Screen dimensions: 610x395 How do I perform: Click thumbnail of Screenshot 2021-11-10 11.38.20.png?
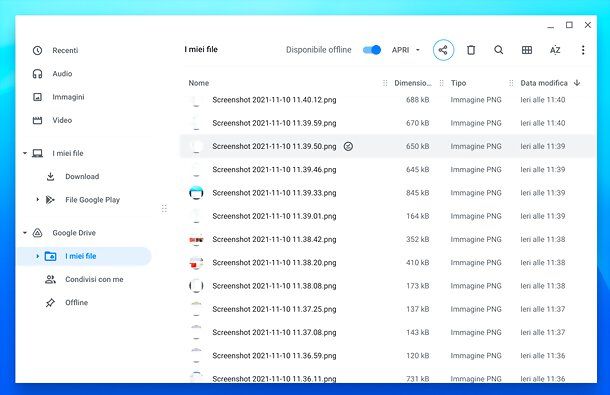coord(196,263)
